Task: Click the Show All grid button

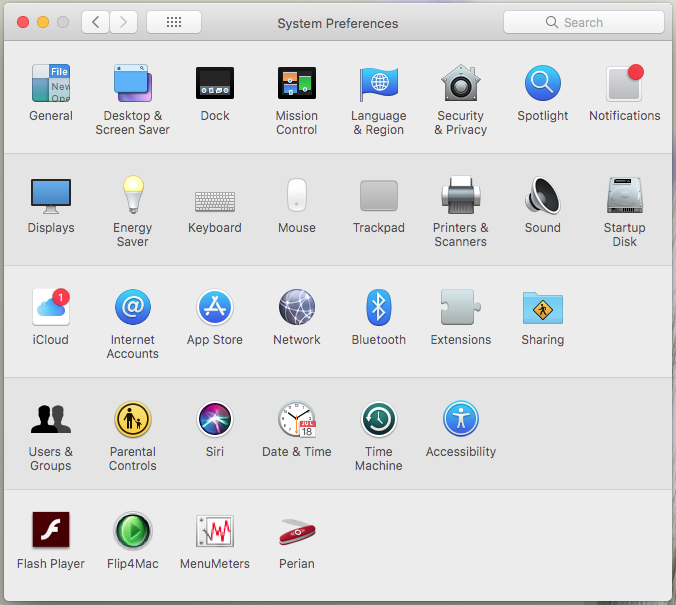Action: [x=174, y=22]
